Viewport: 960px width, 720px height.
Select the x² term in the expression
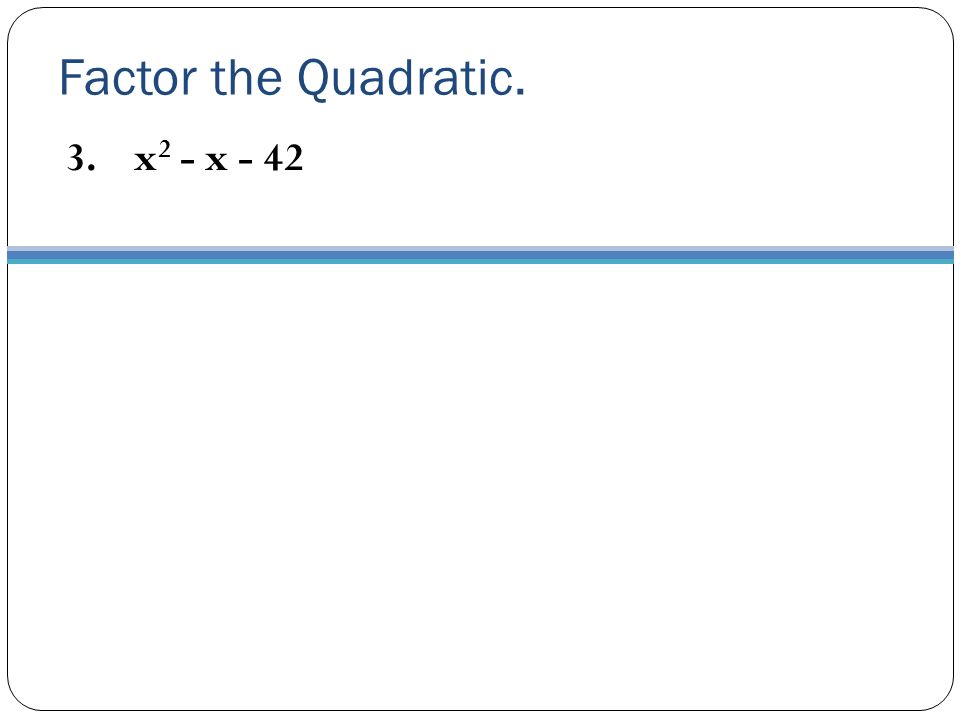[x=152, y=156]
